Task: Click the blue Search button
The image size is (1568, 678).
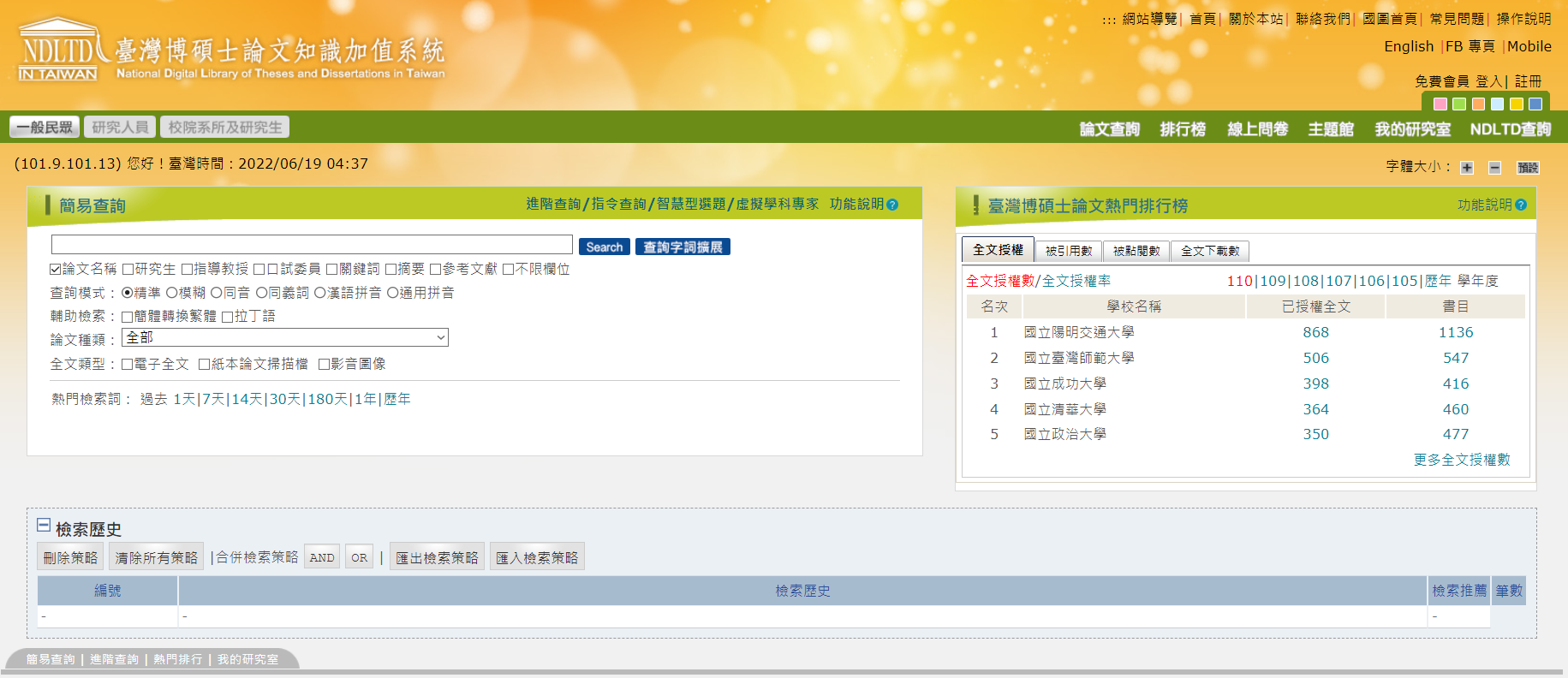Action: (605, 247)
